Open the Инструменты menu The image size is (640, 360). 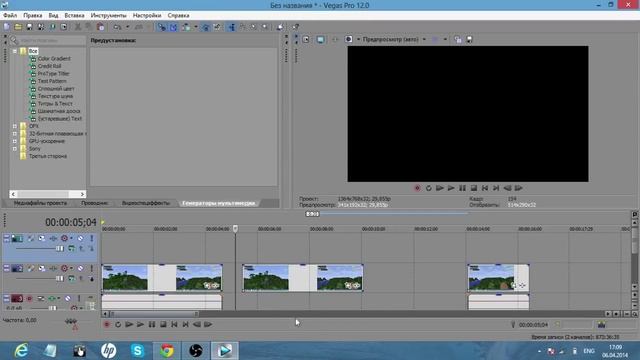tap(109, 16)
